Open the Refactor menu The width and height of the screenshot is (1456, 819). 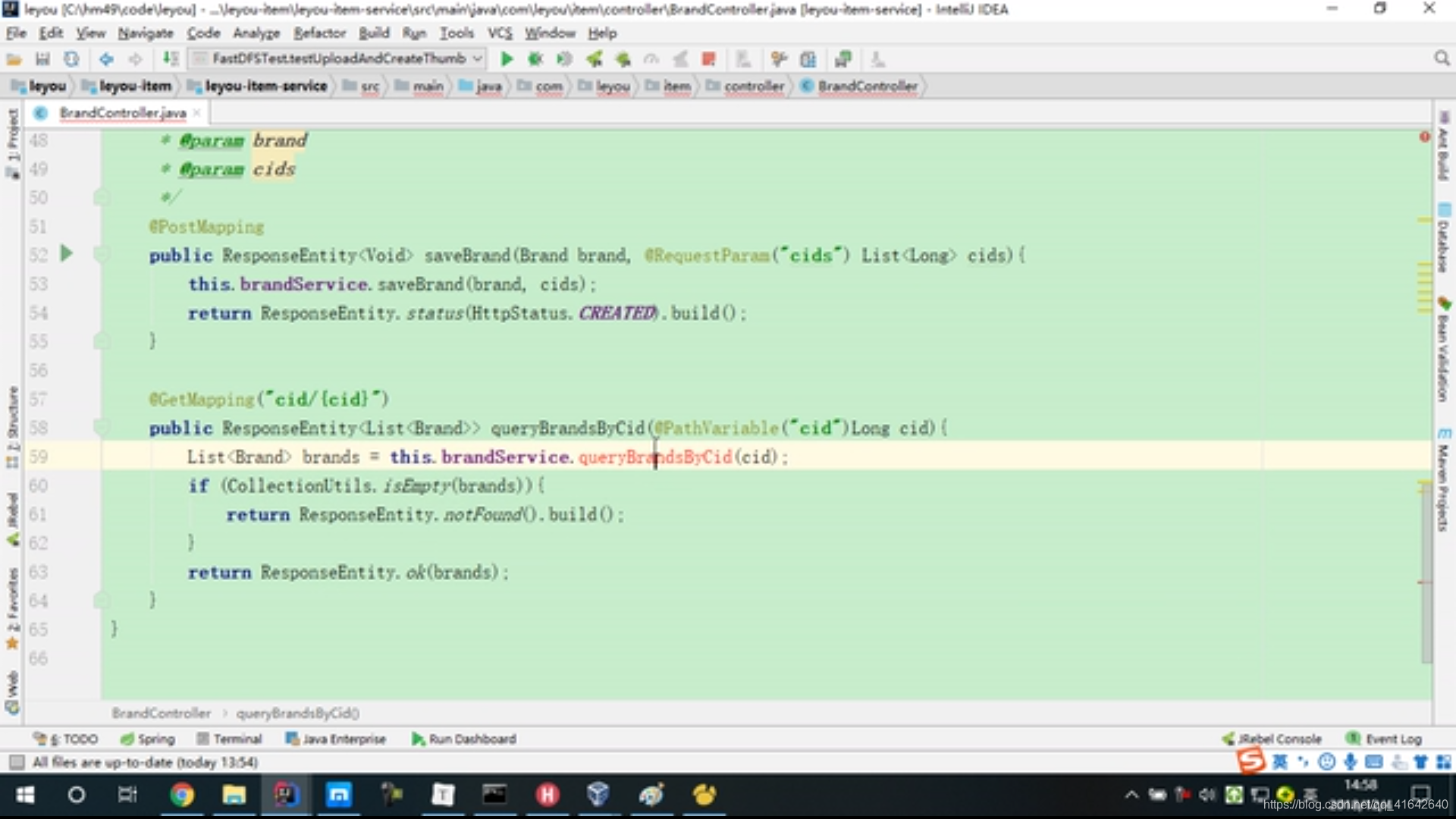(319, 33)
